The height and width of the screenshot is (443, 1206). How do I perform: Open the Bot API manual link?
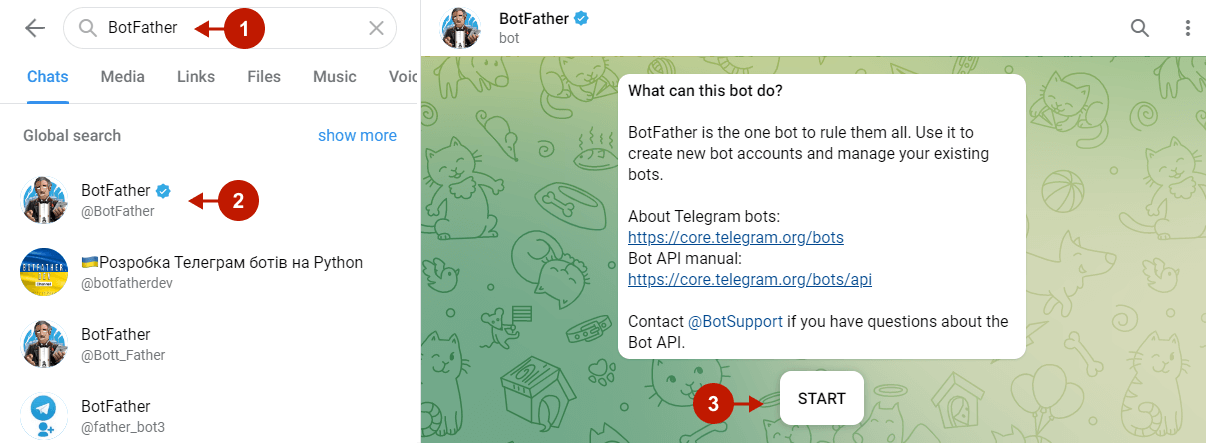[x=750, y=280]
